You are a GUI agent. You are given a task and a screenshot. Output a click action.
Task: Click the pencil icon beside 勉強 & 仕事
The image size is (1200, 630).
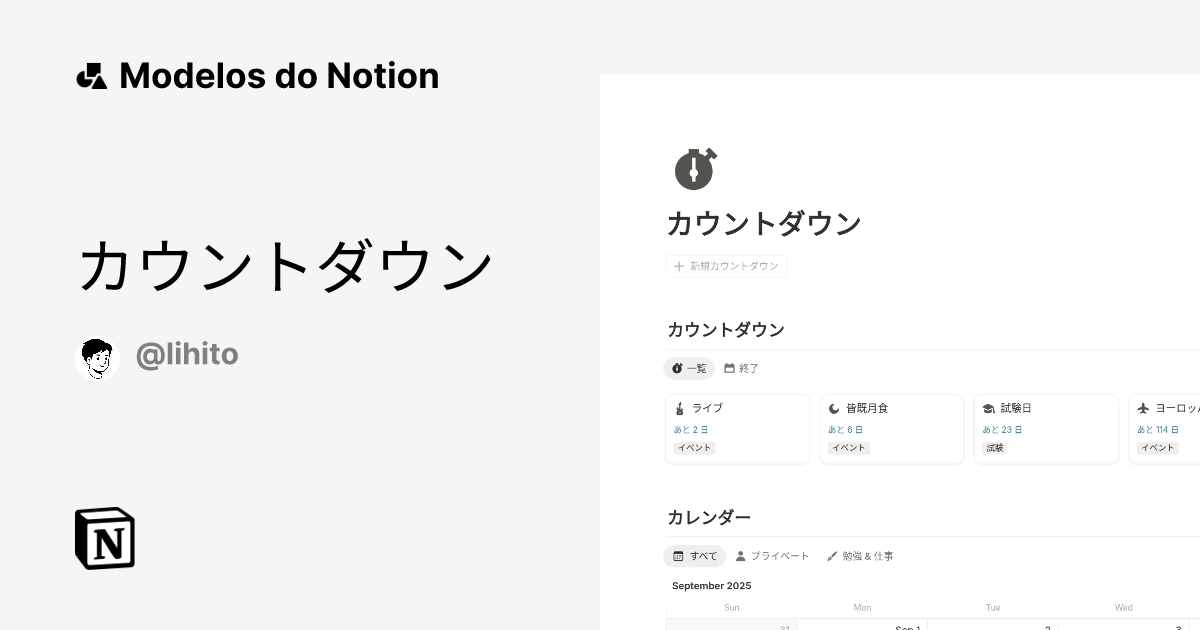(831, 555)
